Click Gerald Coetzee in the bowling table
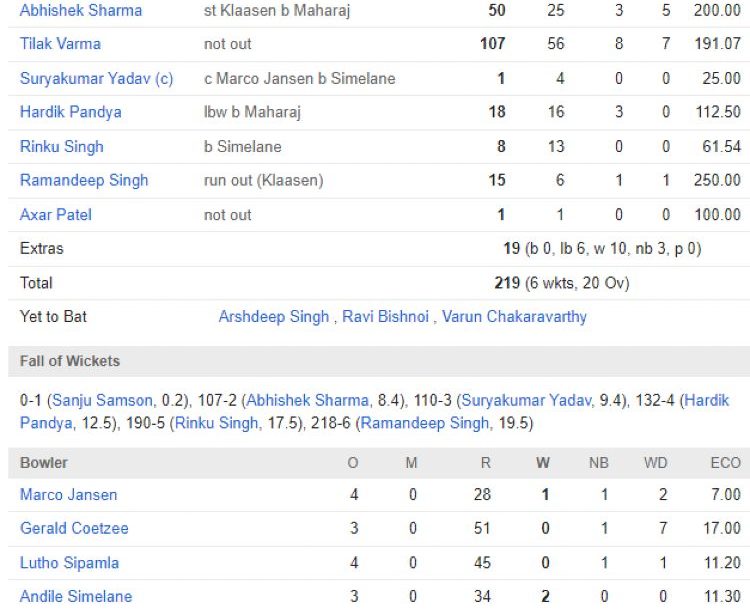This screenshot has width=750, height=613. coord(74,528)
